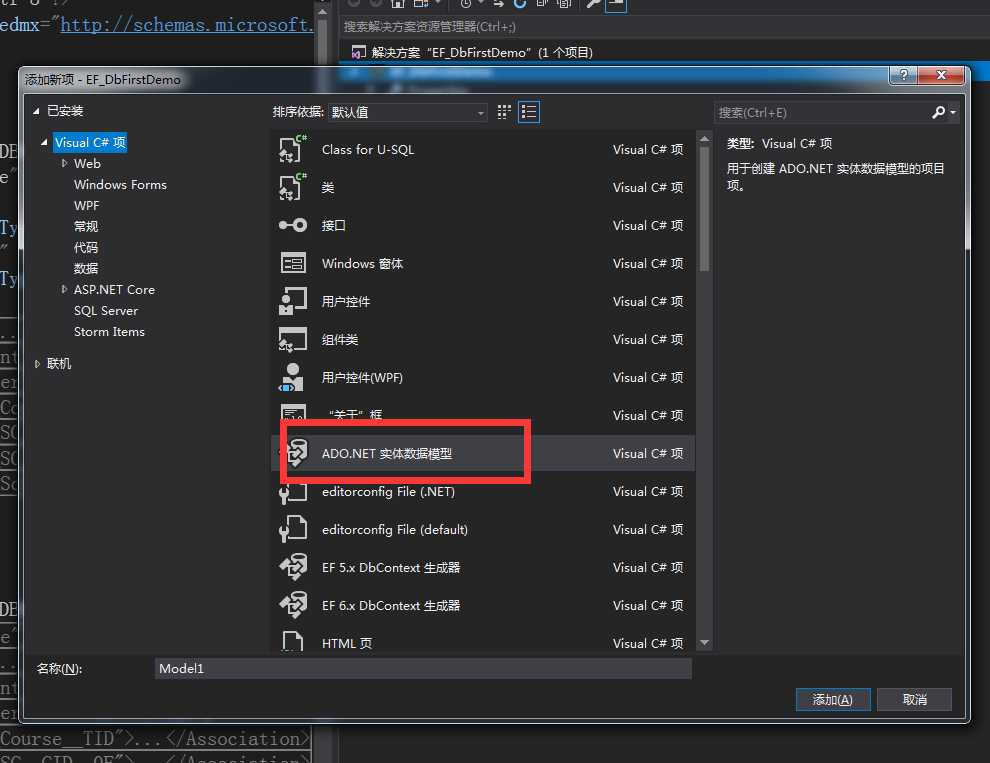Click the Visual C# 项 label for 接口 row
This screenshot has width=990, height=763.
(x=648, y=225)
